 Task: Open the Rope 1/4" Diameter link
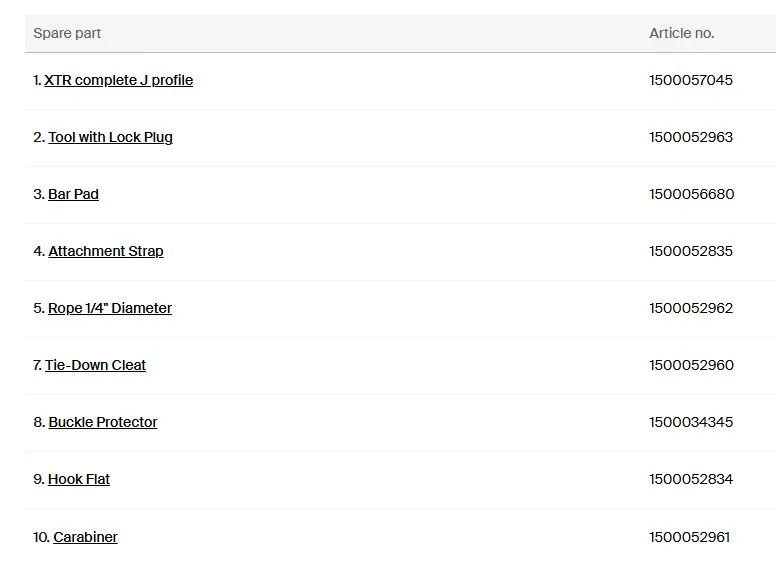[x=110, y=308]
